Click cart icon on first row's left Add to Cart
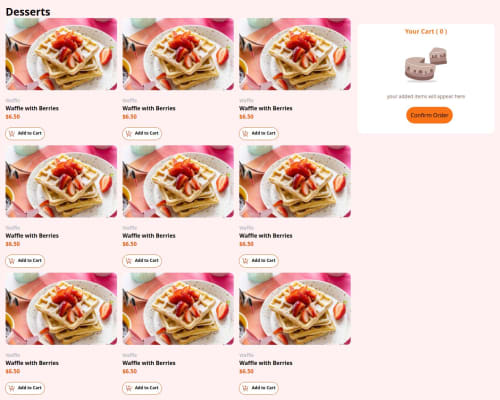The height and width of the screenshot is (400, 500). click(x=12, y=134)
